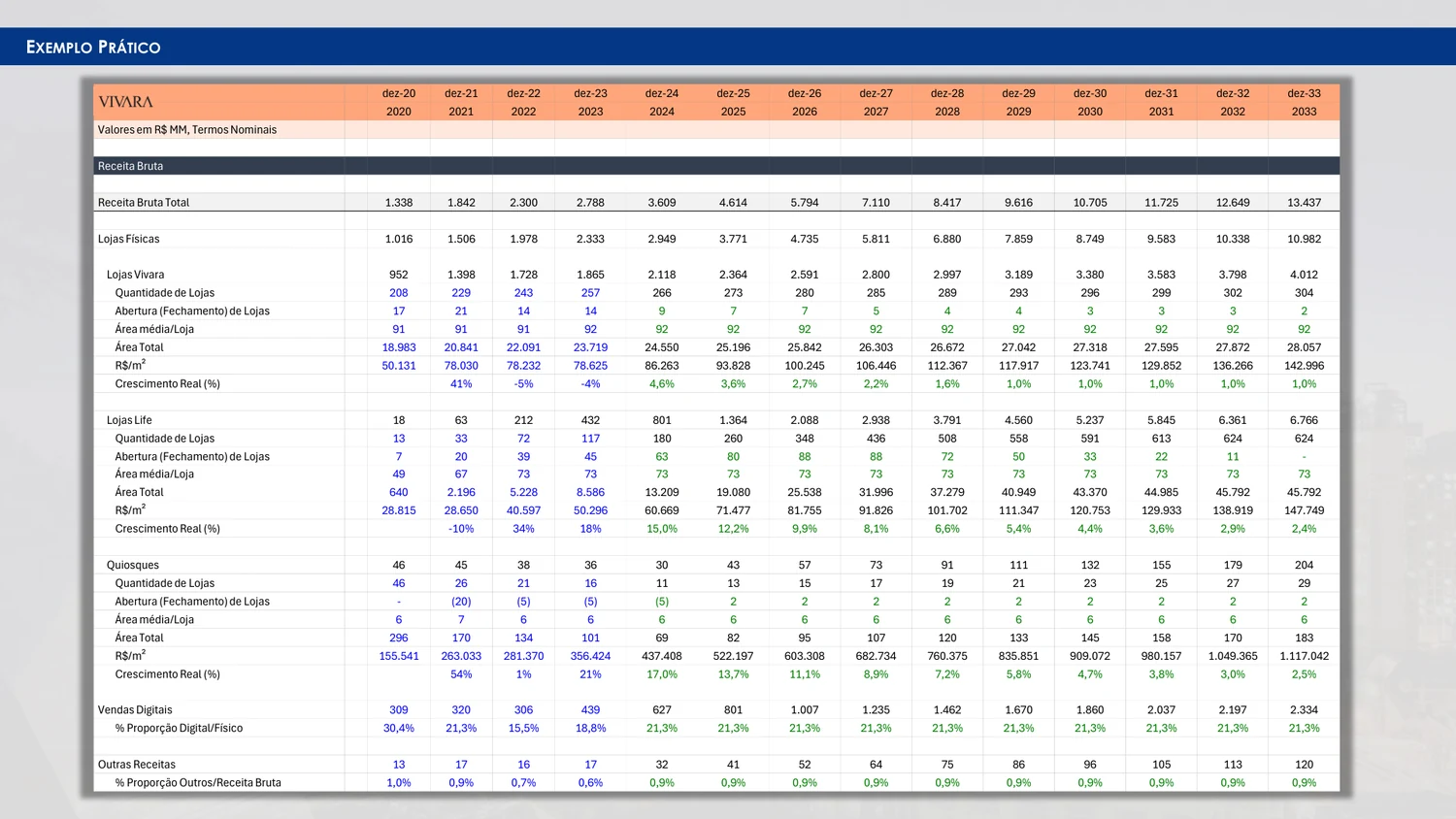Screen dimensions: 1456x819
Task: Click the 'Outras Receitas' row label
Action: pyautogui.click(x=137, y=765)
